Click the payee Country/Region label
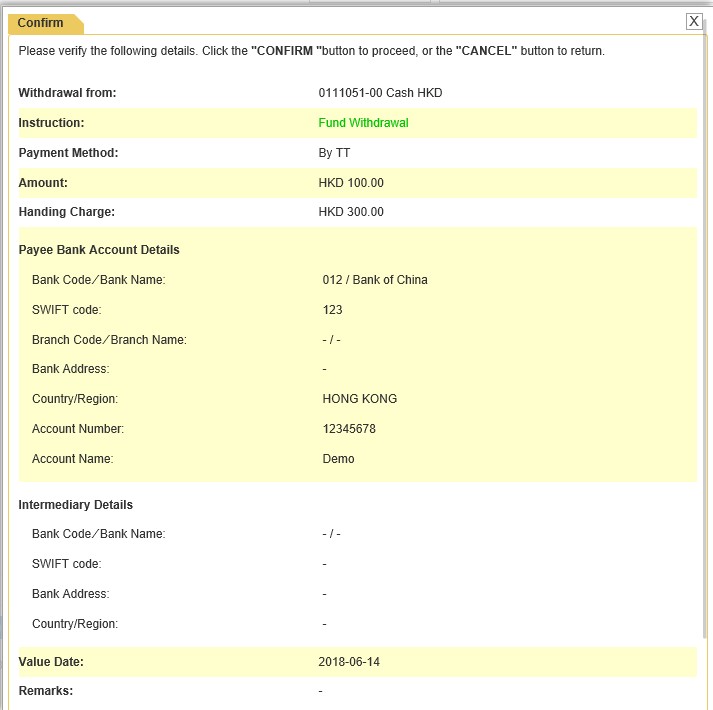The width and height of the screenshot is (713, 710). (x=75, y=399)
